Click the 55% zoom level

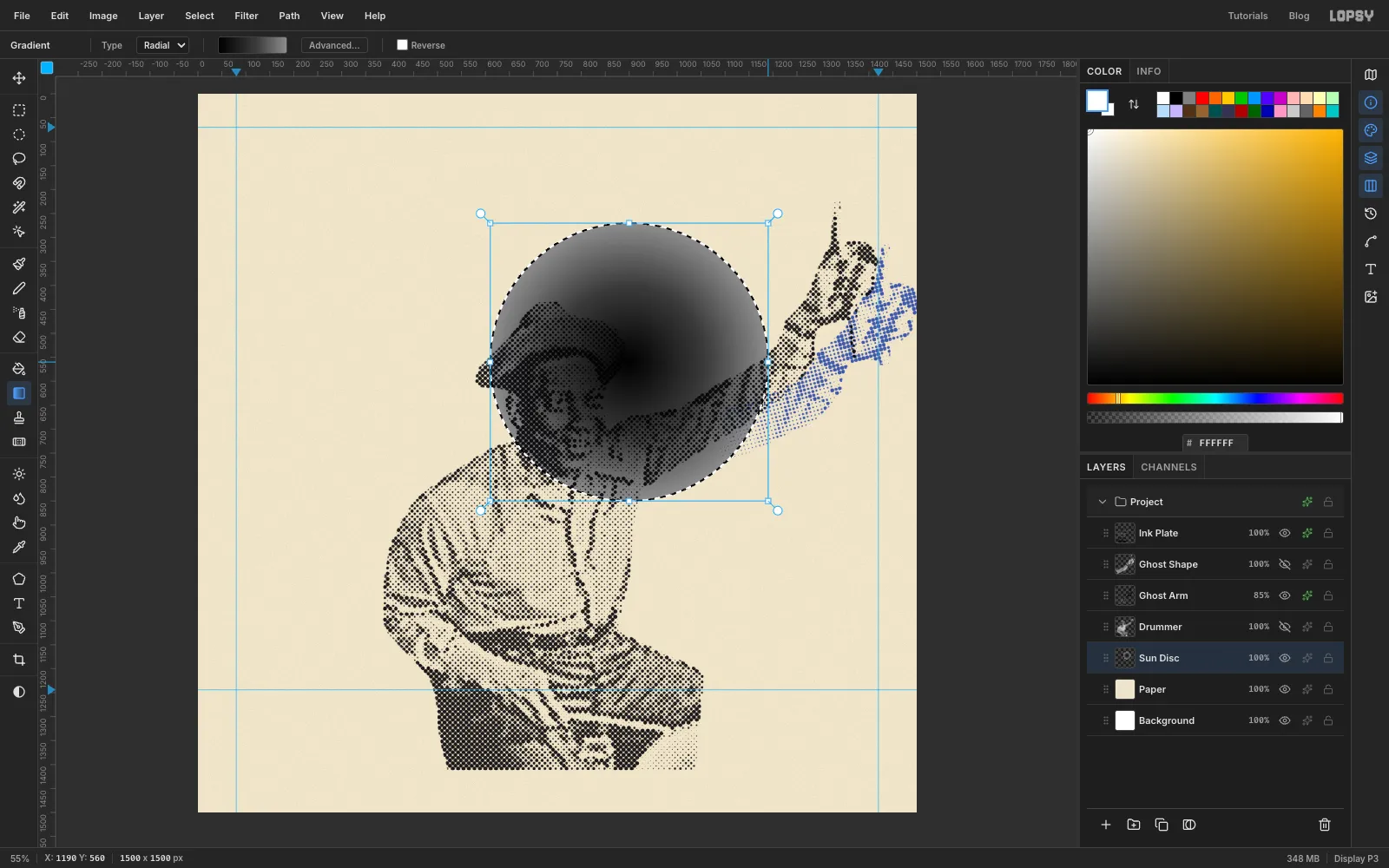coord(20,858)
